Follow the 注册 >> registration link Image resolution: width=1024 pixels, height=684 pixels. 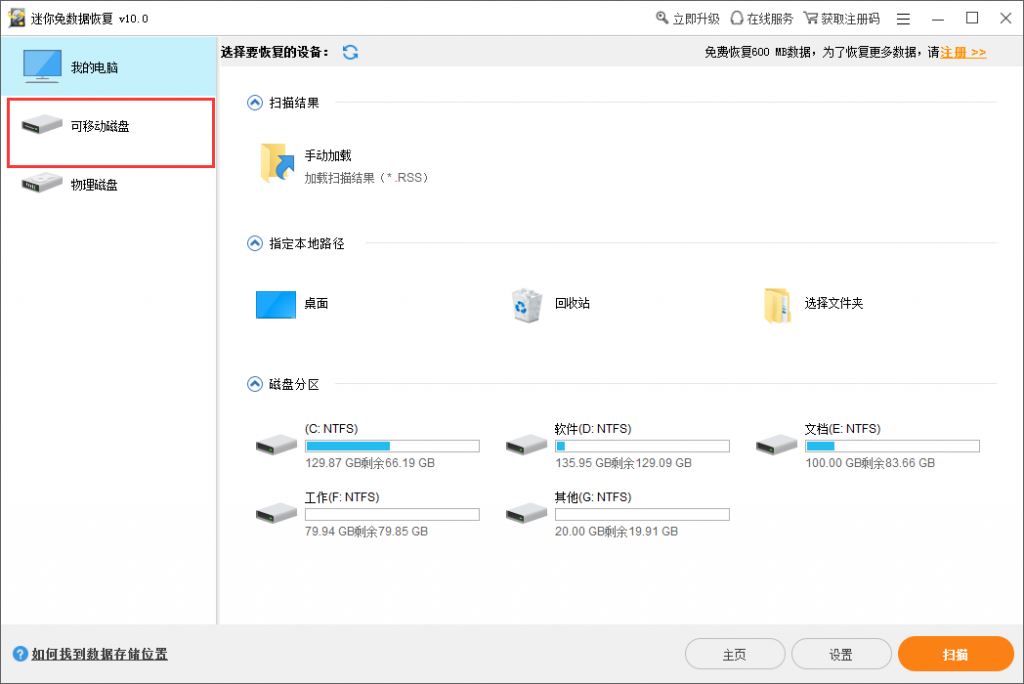(963, 52)
